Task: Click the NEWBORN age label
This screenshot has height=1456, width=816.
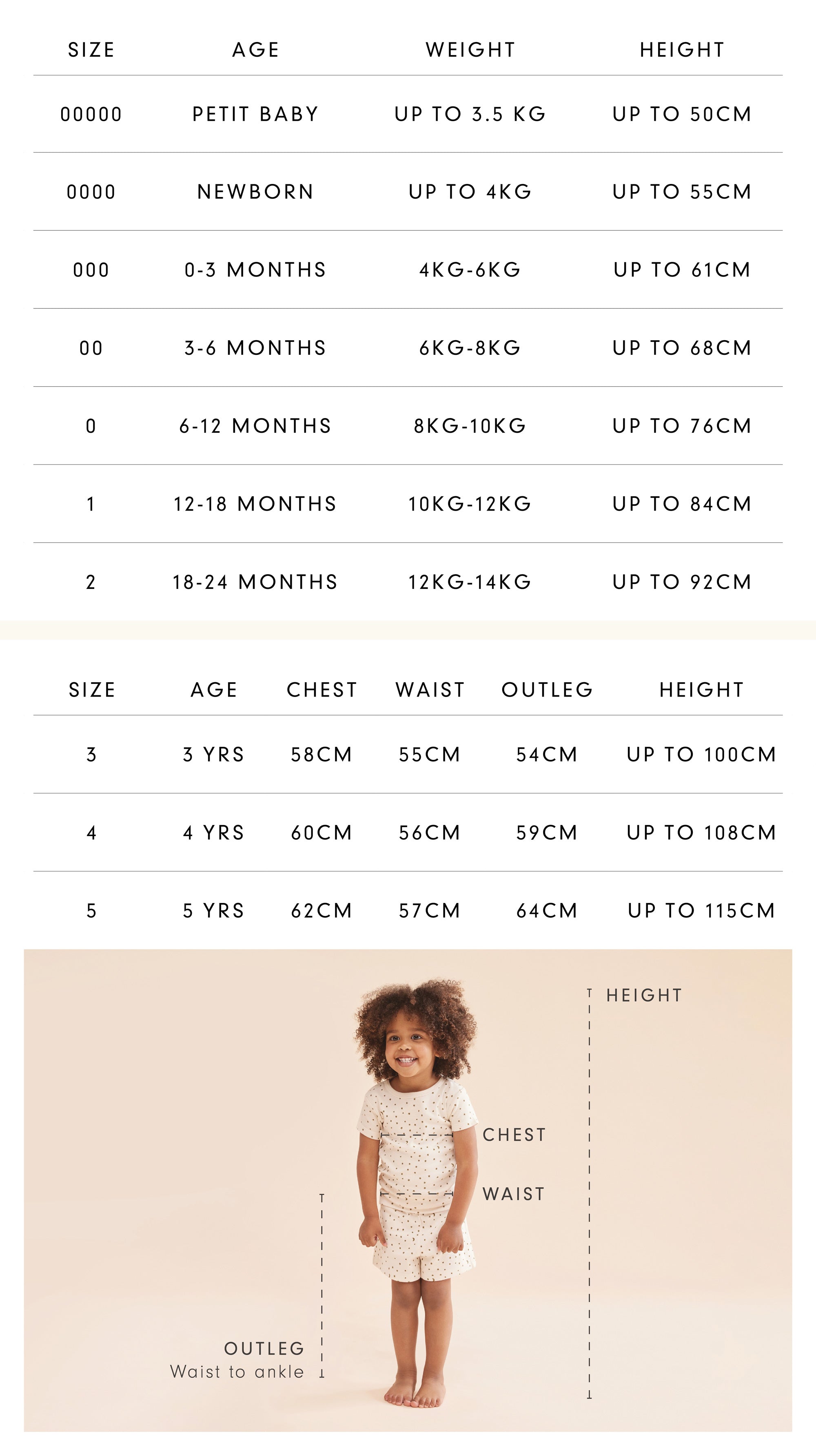Action: 255,192
